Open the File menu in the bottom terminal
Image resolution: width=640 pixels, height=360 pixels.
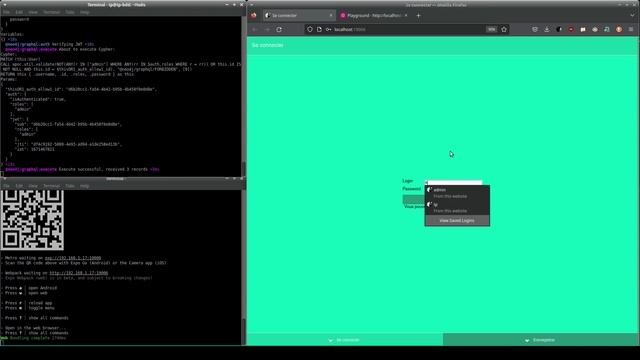(6, 186)
